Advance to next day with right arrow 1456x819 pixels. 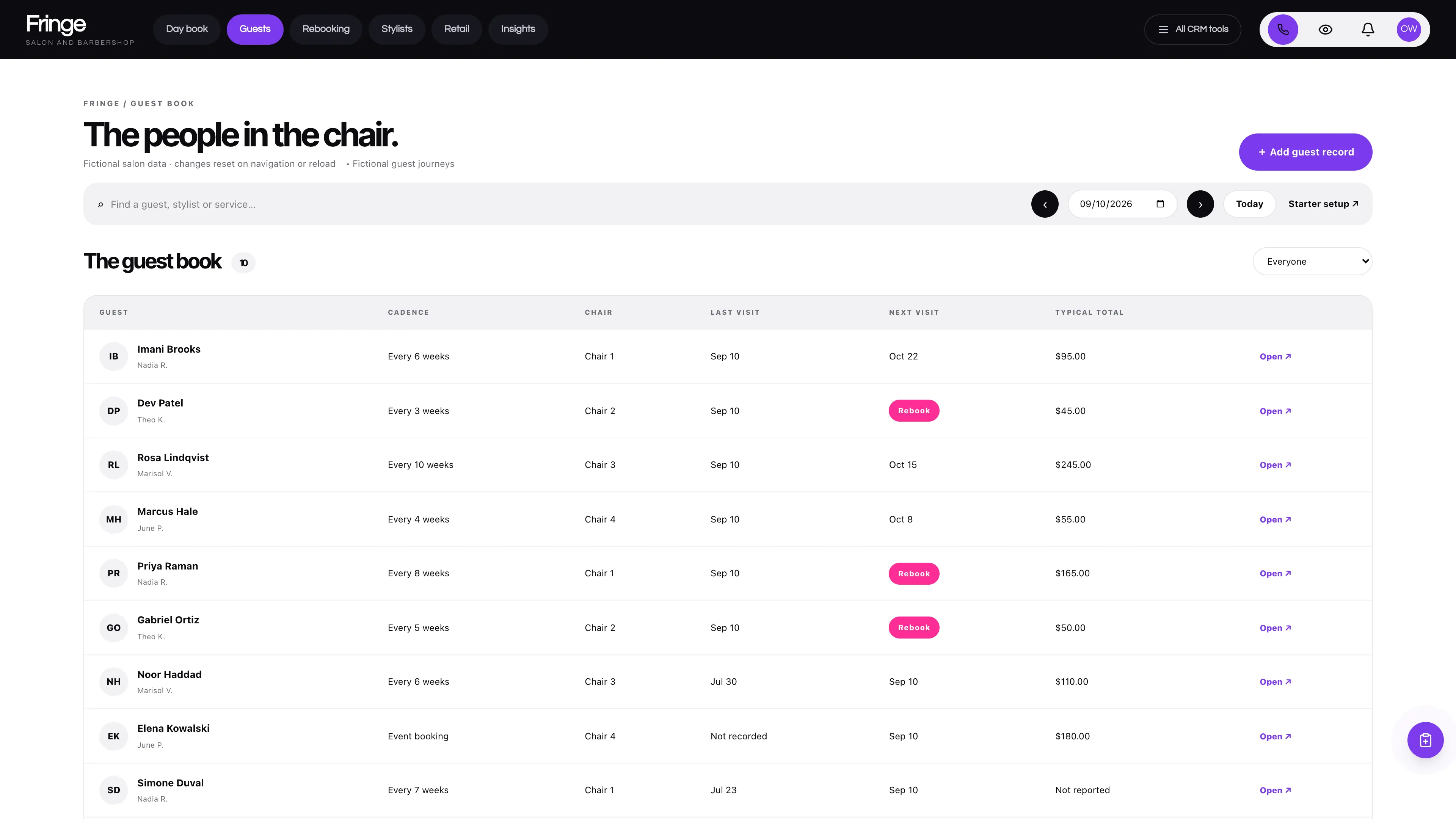point(1200,204)
